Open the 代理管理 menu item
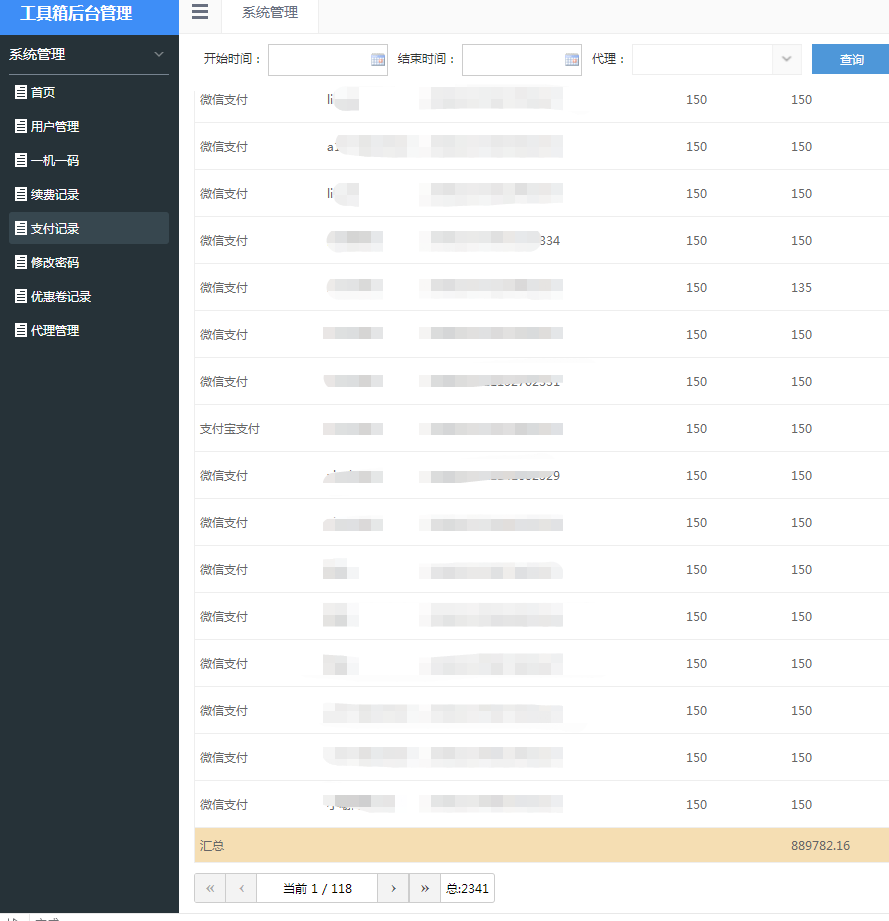The width and height of the screenshot is (889, 921). (x=89, y=331)
